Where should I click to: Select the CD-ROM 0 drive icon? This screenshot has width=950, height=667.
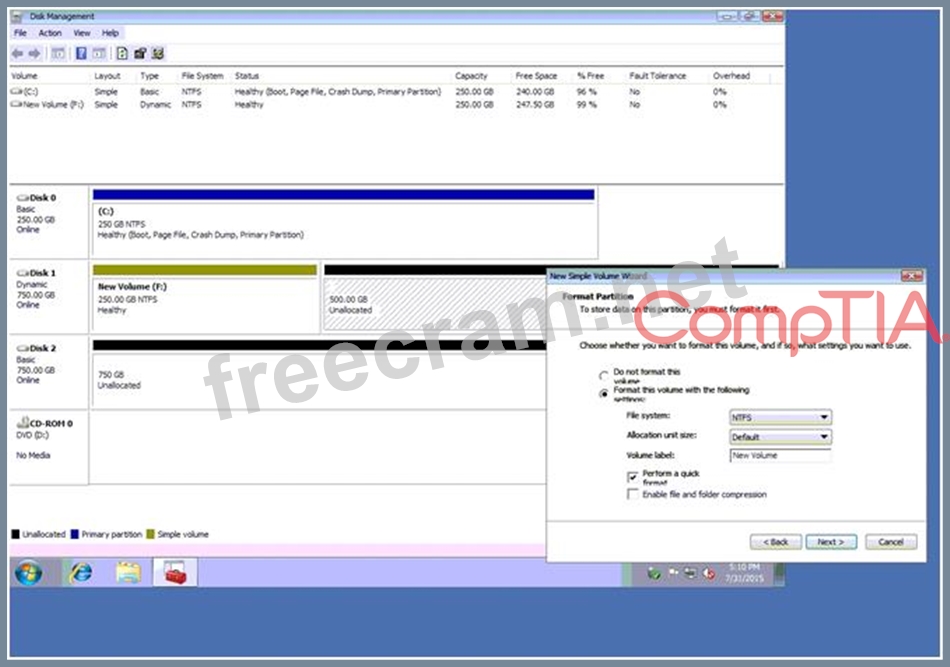tap(23, 422)
